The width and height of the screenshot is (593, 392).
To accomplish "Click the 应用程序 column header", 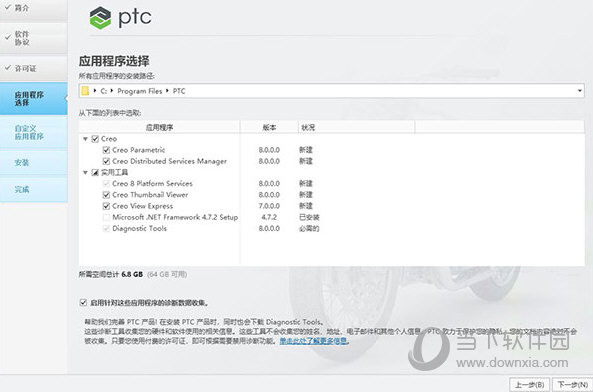I will tap(159, 127).
